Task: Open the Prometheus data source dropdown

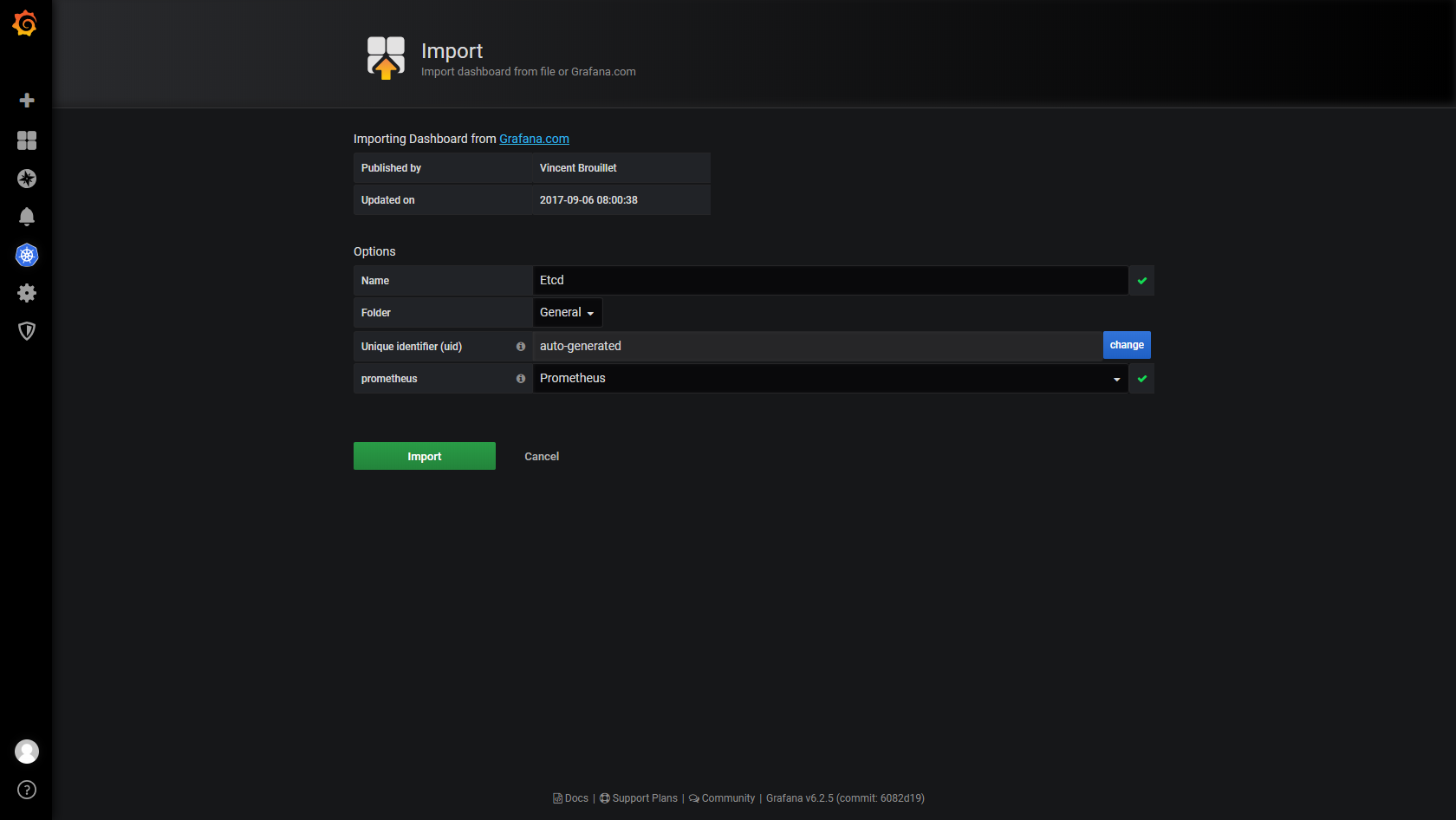Action: (x=830, y=379)
